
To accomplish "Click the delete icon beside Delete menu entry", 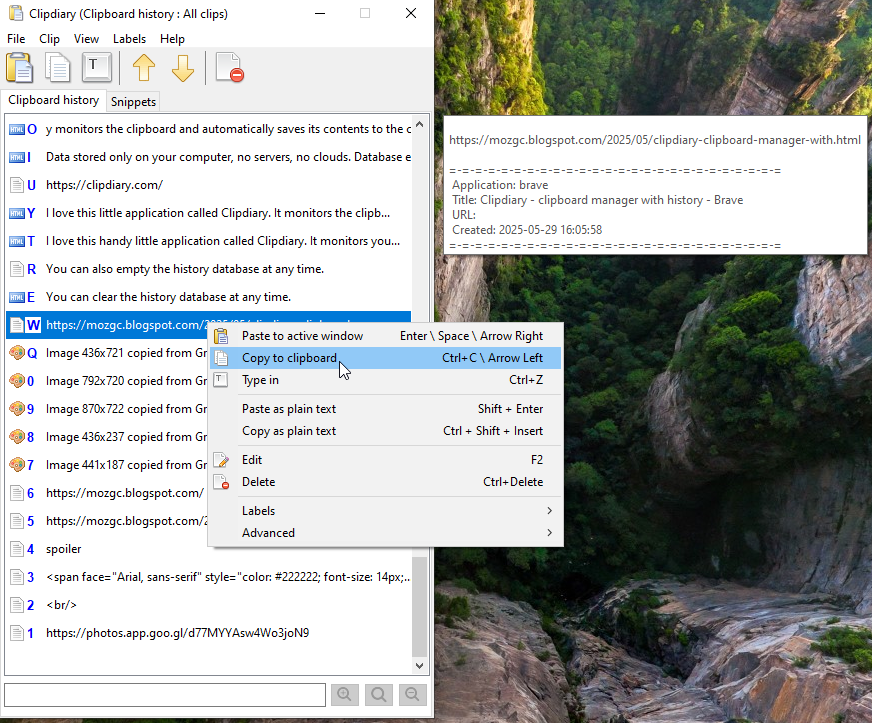I will click(221, 482).
